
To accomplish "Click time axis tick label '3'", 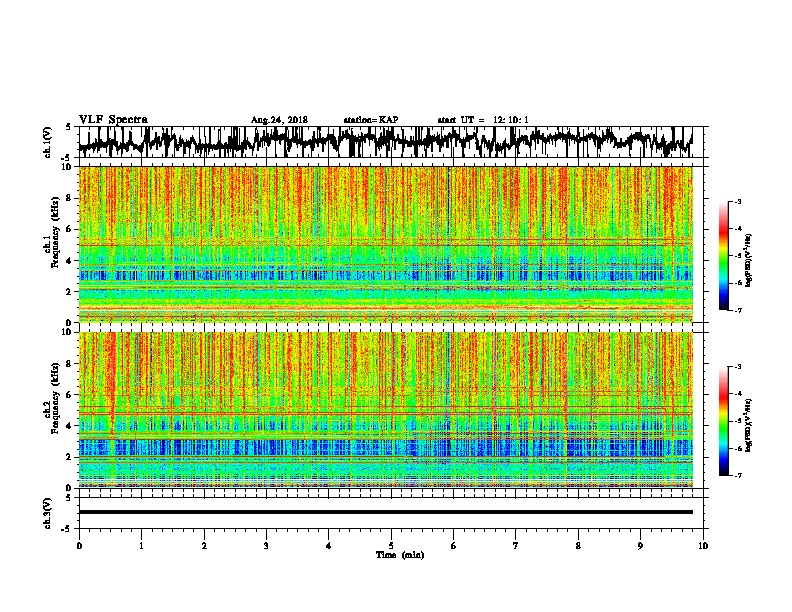I will tap(266, 545).
